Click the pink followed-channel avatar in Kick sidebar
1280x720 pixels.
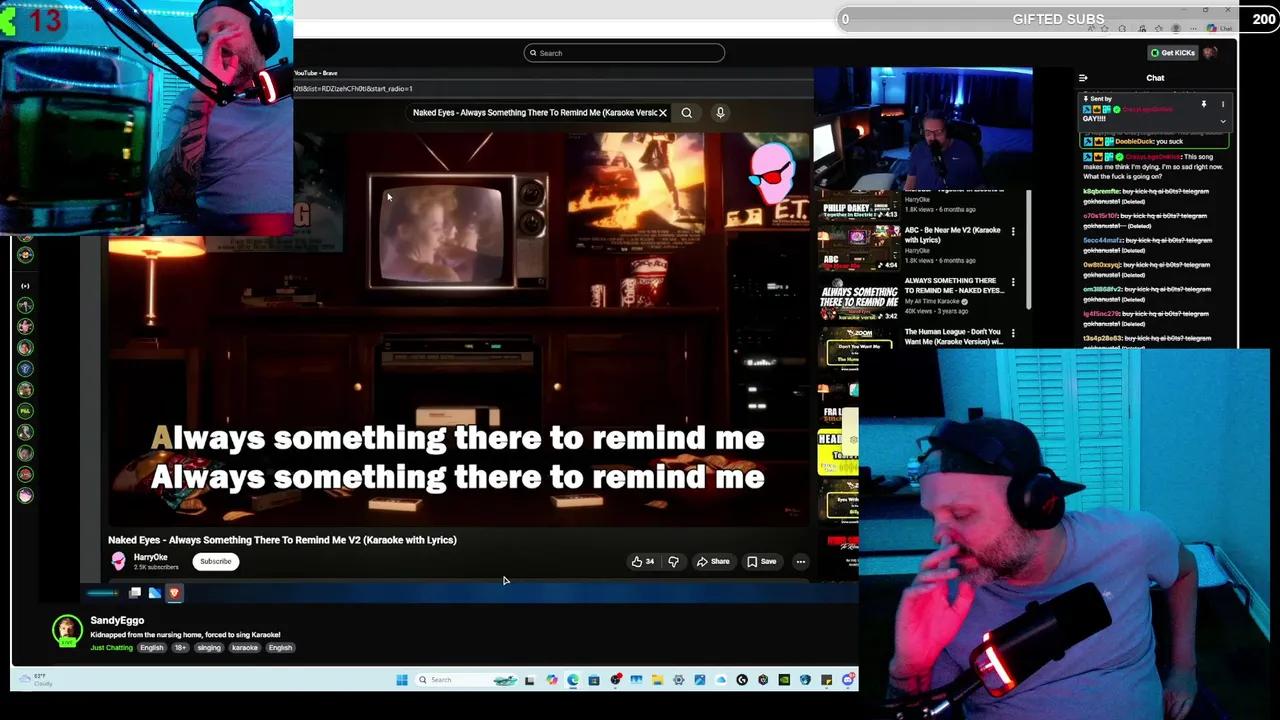click(x=26, y=495)
